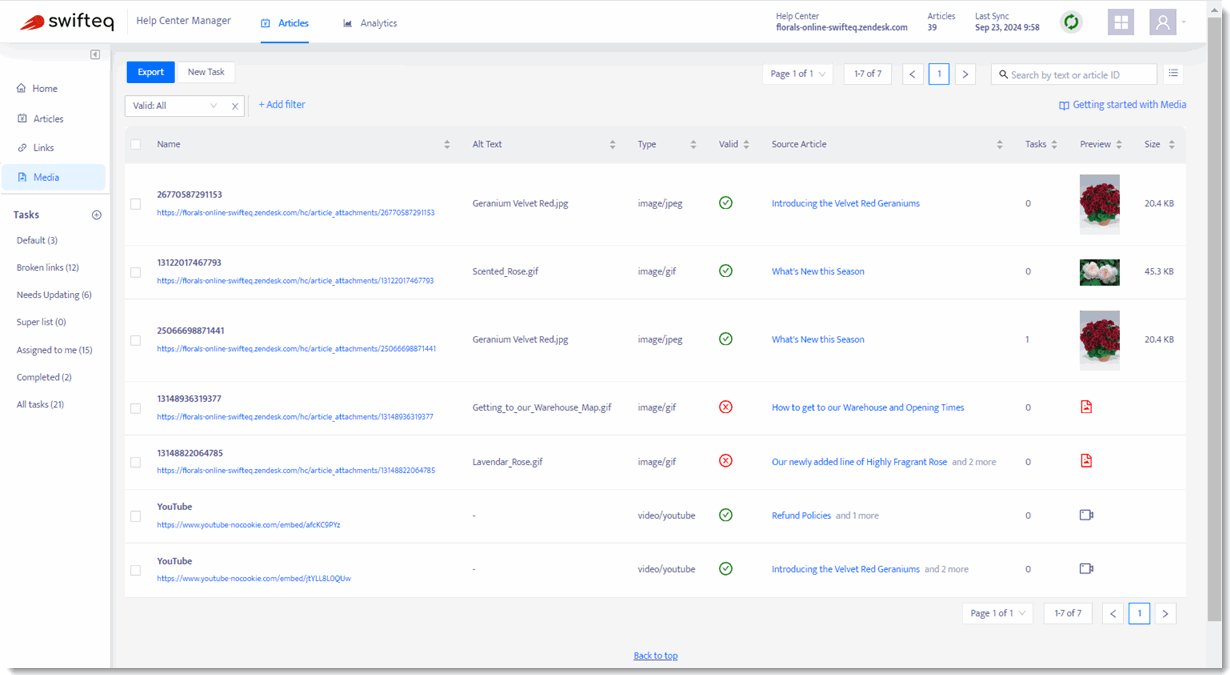Click broken preview icon for 13148822064785

click(x=1086, y=461)
